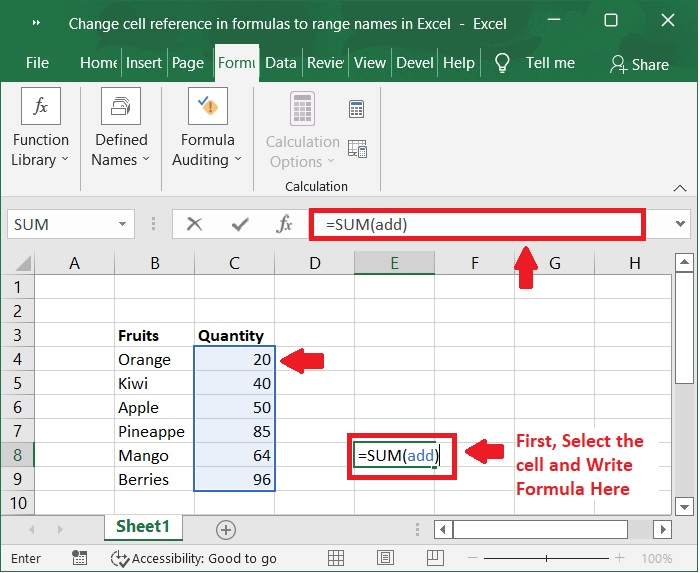Switch to the Data ribbon tab
Image resolution: width=700 pixels, height=573 pixels.
pos(280,63)
